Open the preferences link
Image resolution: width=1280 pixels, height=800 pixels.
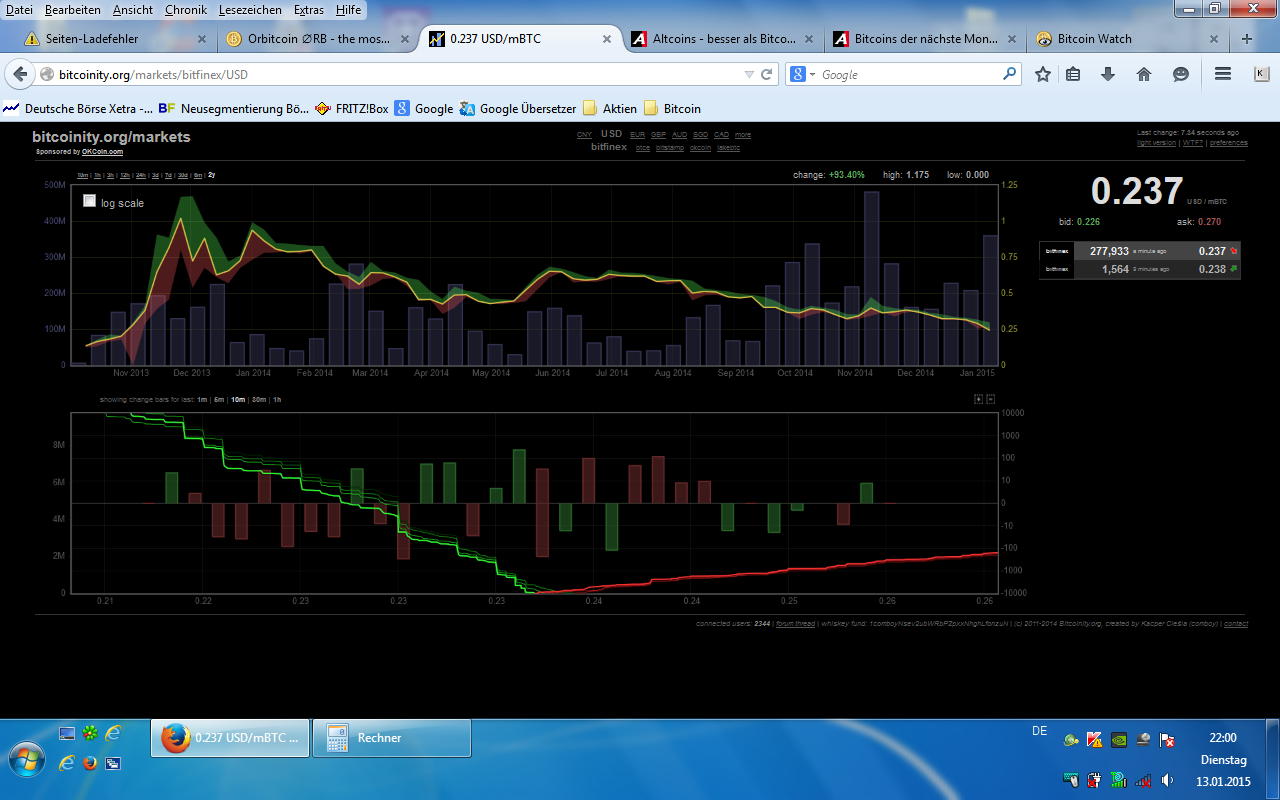[x=1229, y=143]
